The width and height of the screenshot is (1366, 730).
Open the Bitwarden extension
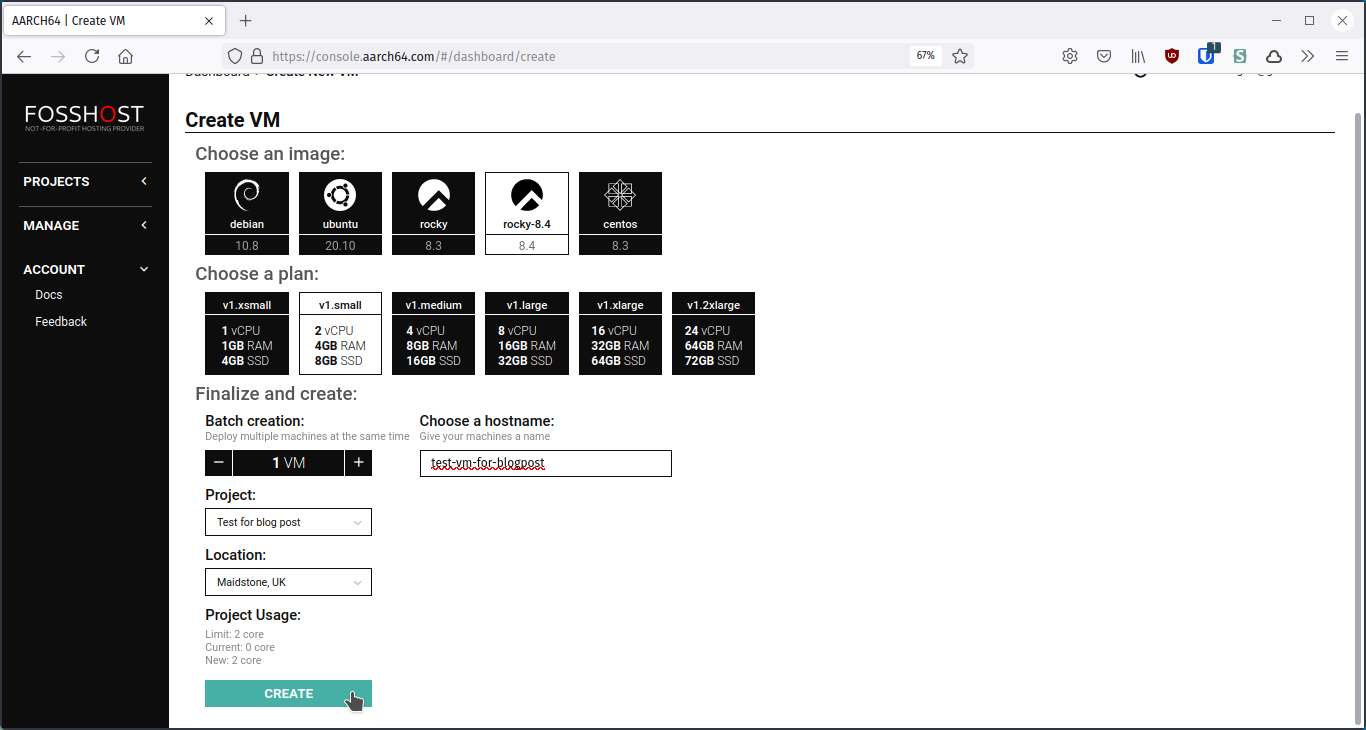(1206, 56)
